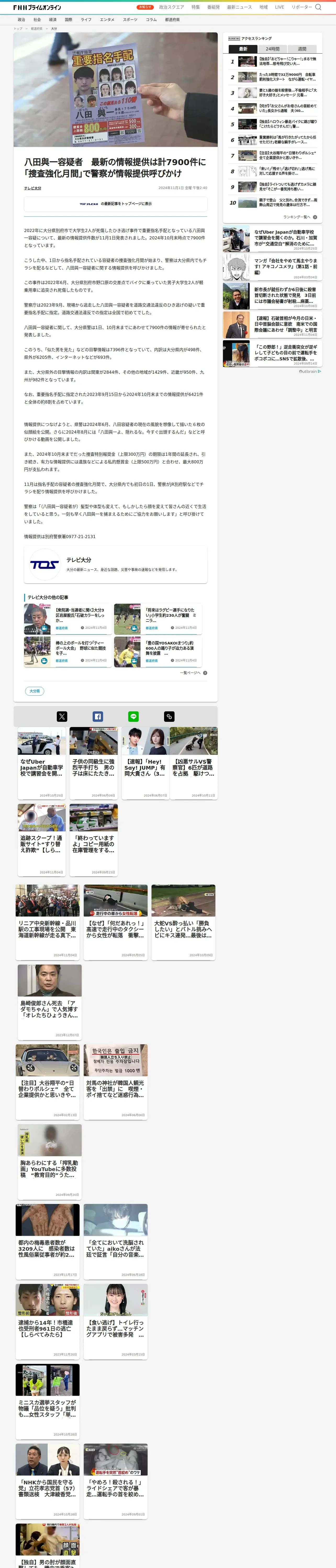
Task: Open 地域 in the top menu
Action: 264,7
